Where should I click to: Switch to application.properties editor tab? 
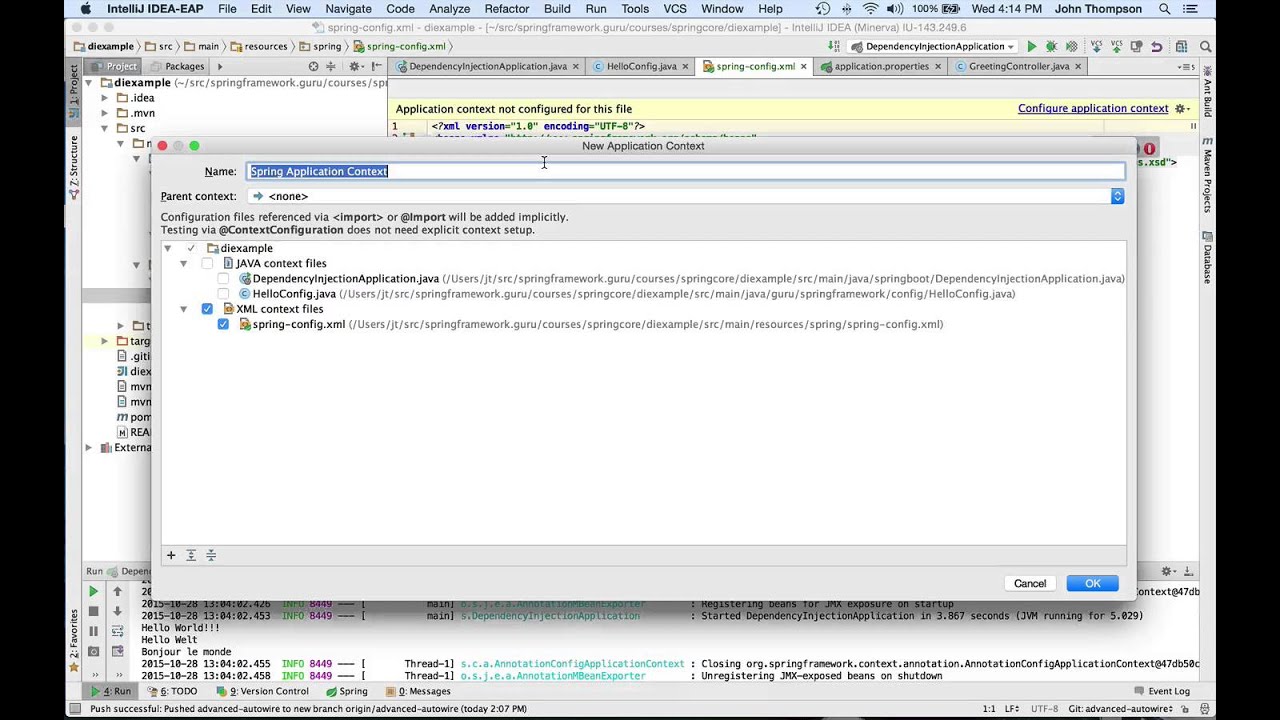click(x=879, y=66)
